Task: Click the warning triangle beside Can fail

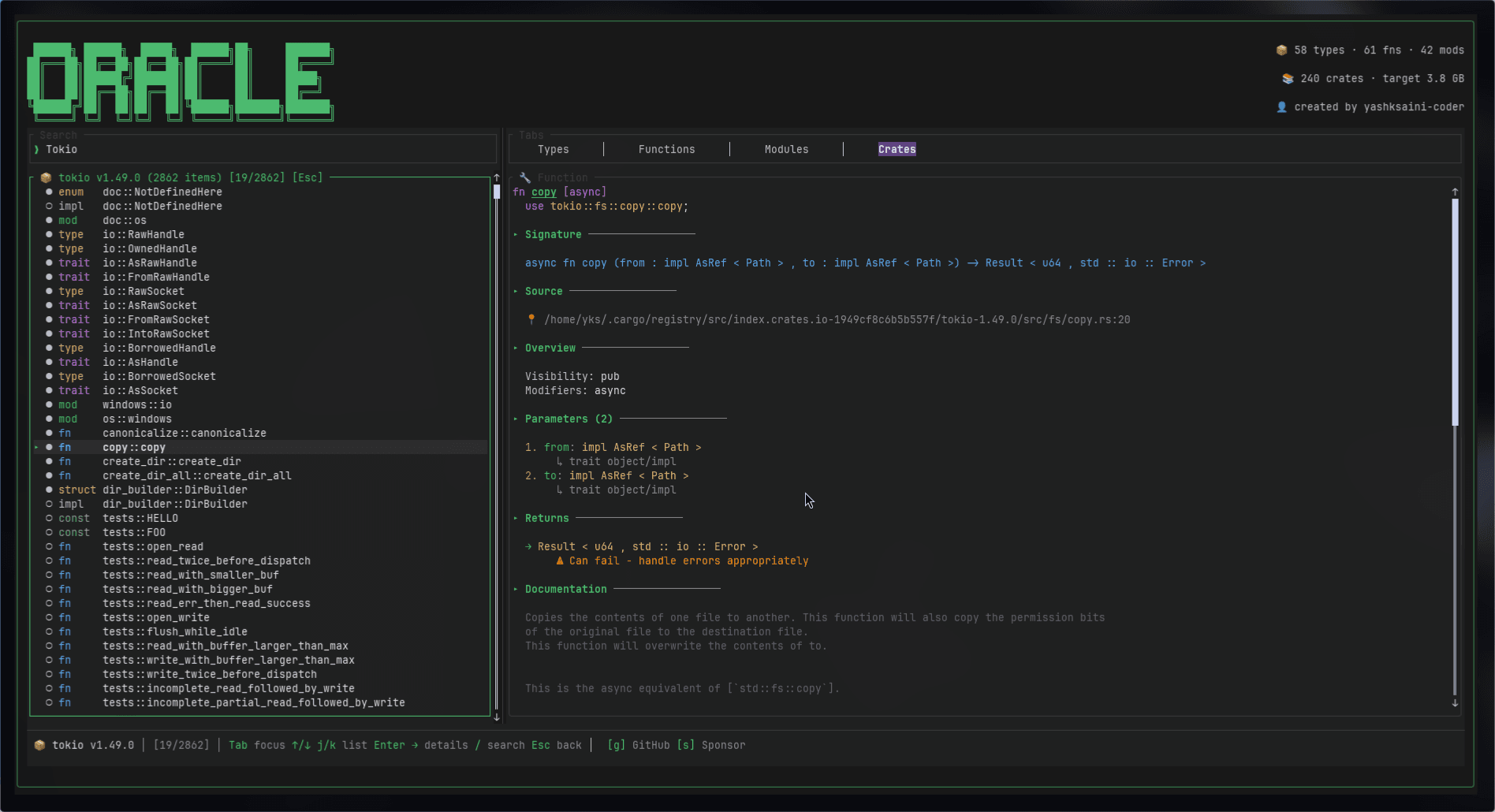Action: [x=560, y=561]
